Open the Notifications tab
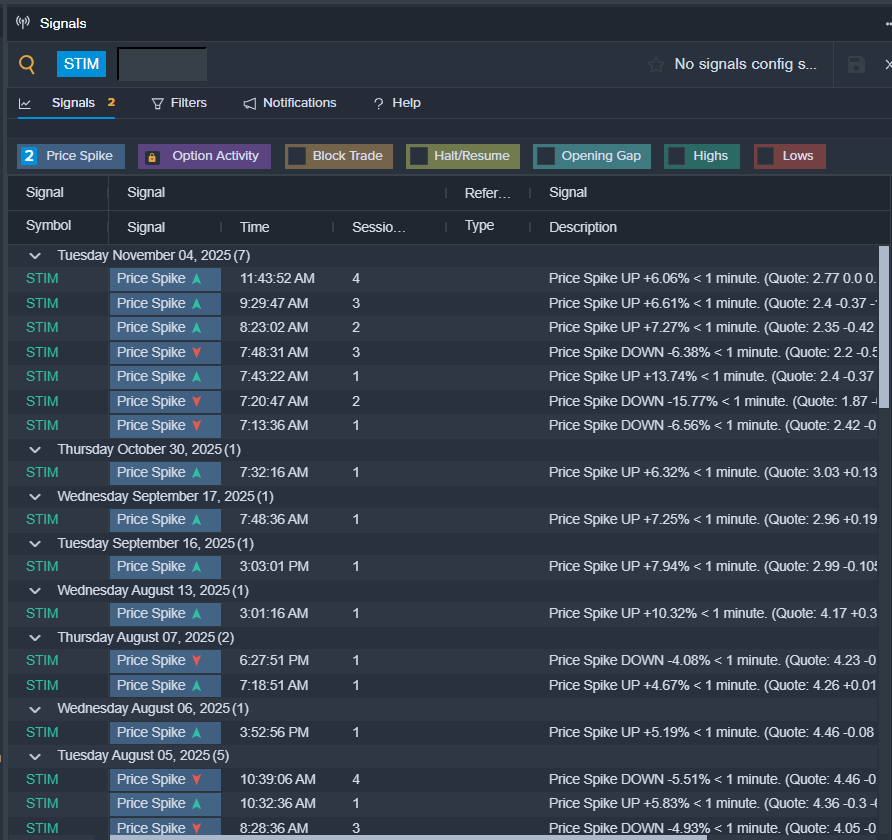The image size is (892, 840). [299, 103]
